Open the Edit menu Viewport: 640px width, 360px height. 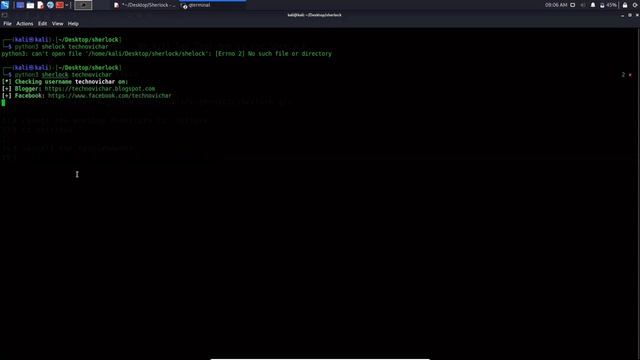pos(42,24)
